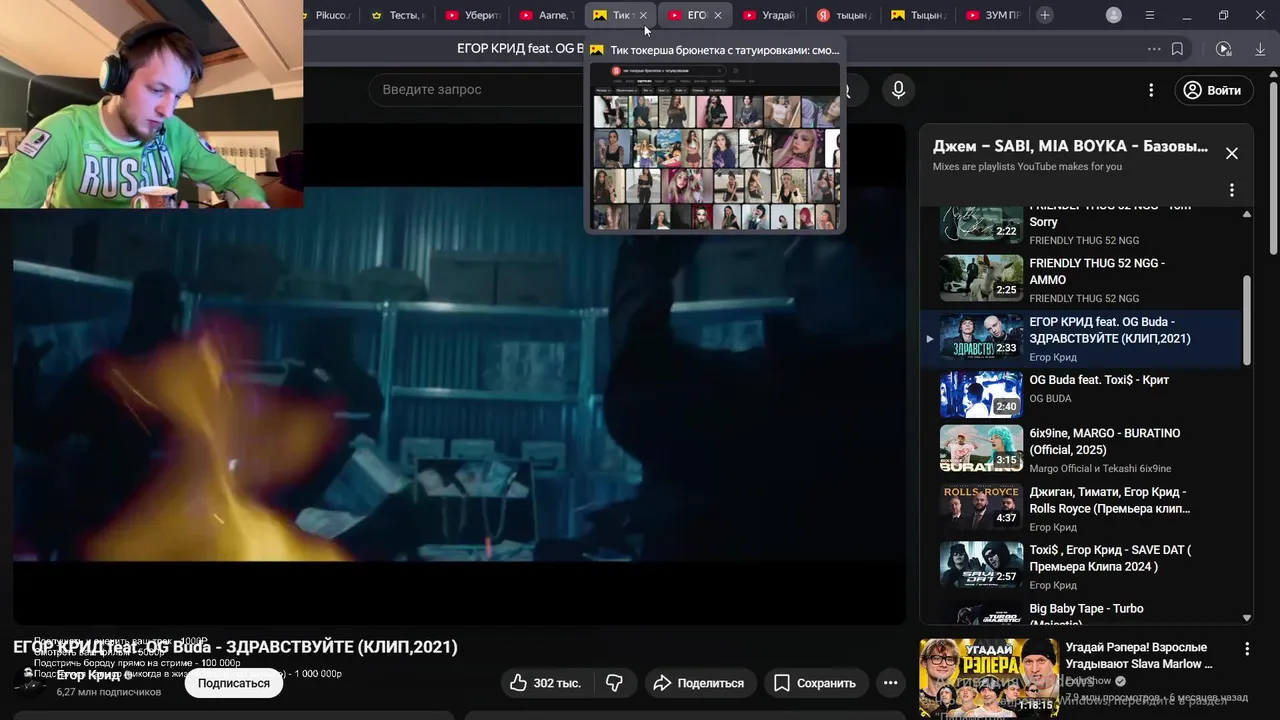Like the video (302 тыс.)
This screenshot has width=1280, height=720.
tap(545, 683)
